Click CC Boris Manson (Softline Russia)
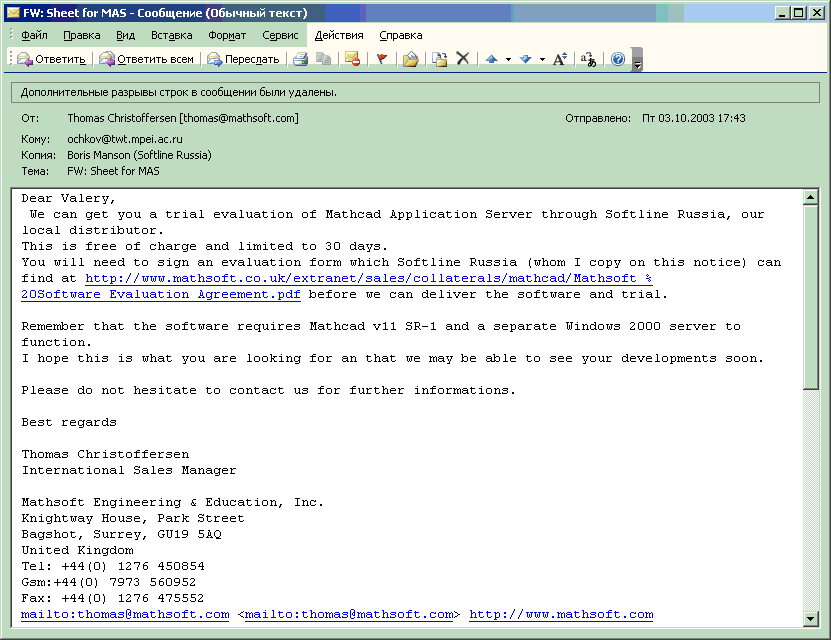Viewport: 831px width, 640px height. pos(139,155)
